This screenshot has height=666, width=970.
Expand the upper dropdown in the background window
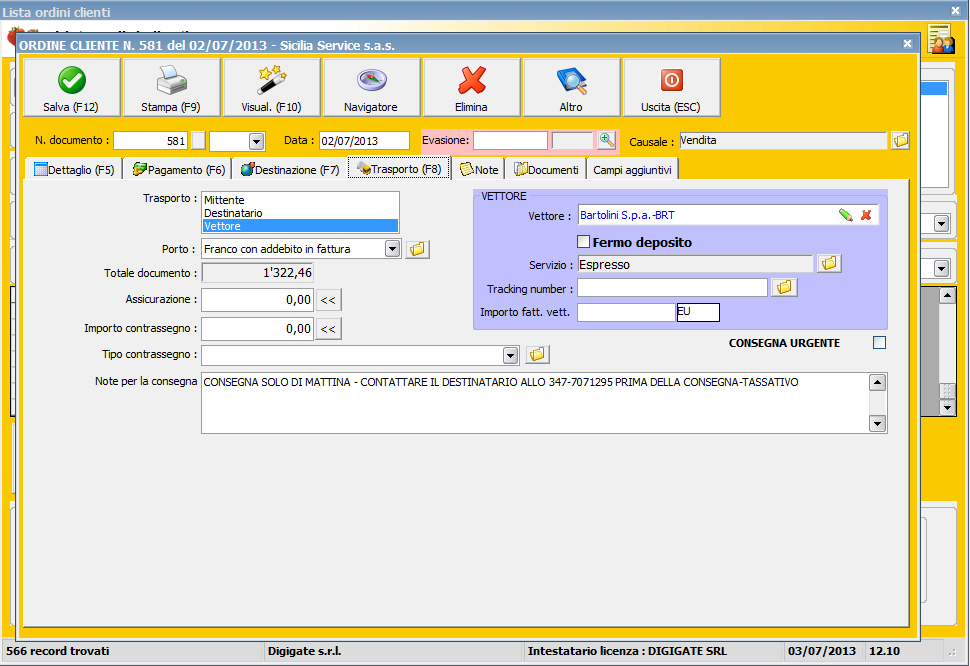point(942,223)
